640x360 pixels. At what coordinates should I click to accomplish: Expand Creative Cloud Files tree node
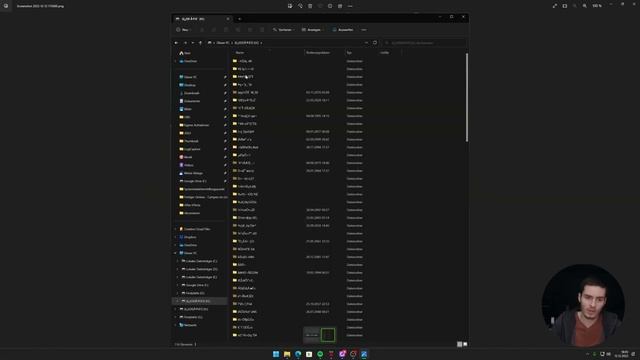pos(176,229)
